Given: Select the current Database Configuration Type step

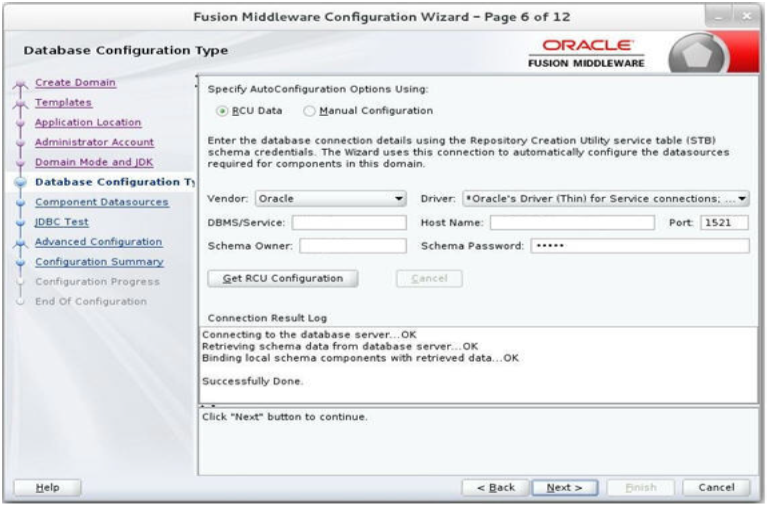Looking at the screenshot, I should tap(115, 182).
